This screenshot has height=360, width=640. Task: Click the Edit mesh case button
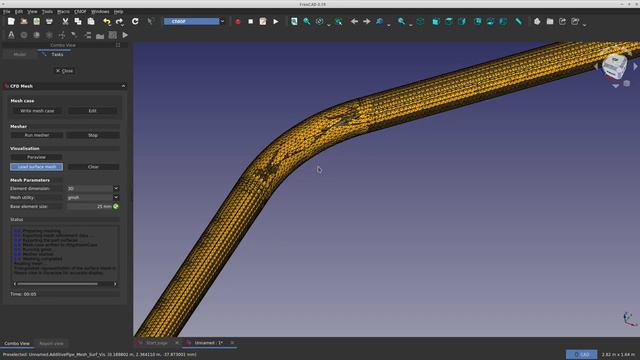(93, 111)
